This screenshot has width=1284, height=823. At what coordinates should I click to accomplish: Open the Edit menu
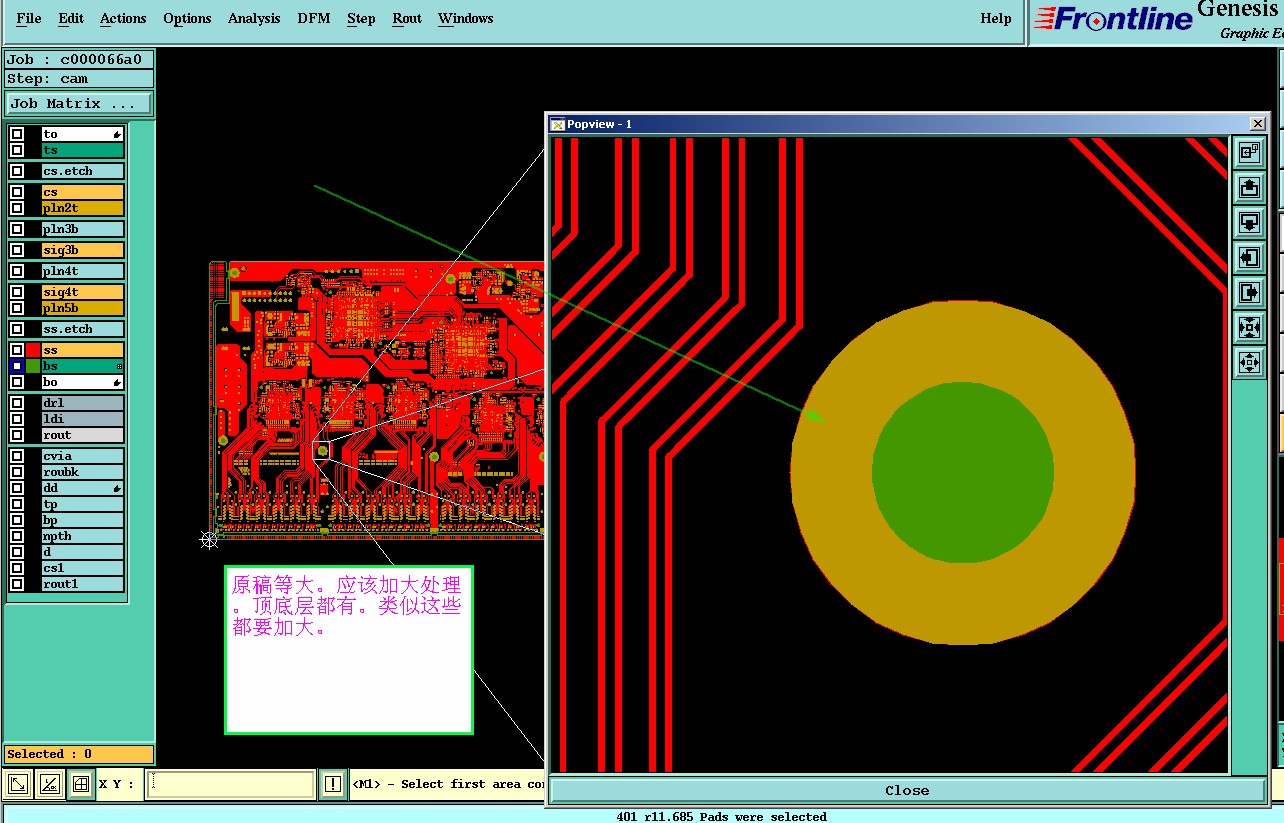coord(71,18)
